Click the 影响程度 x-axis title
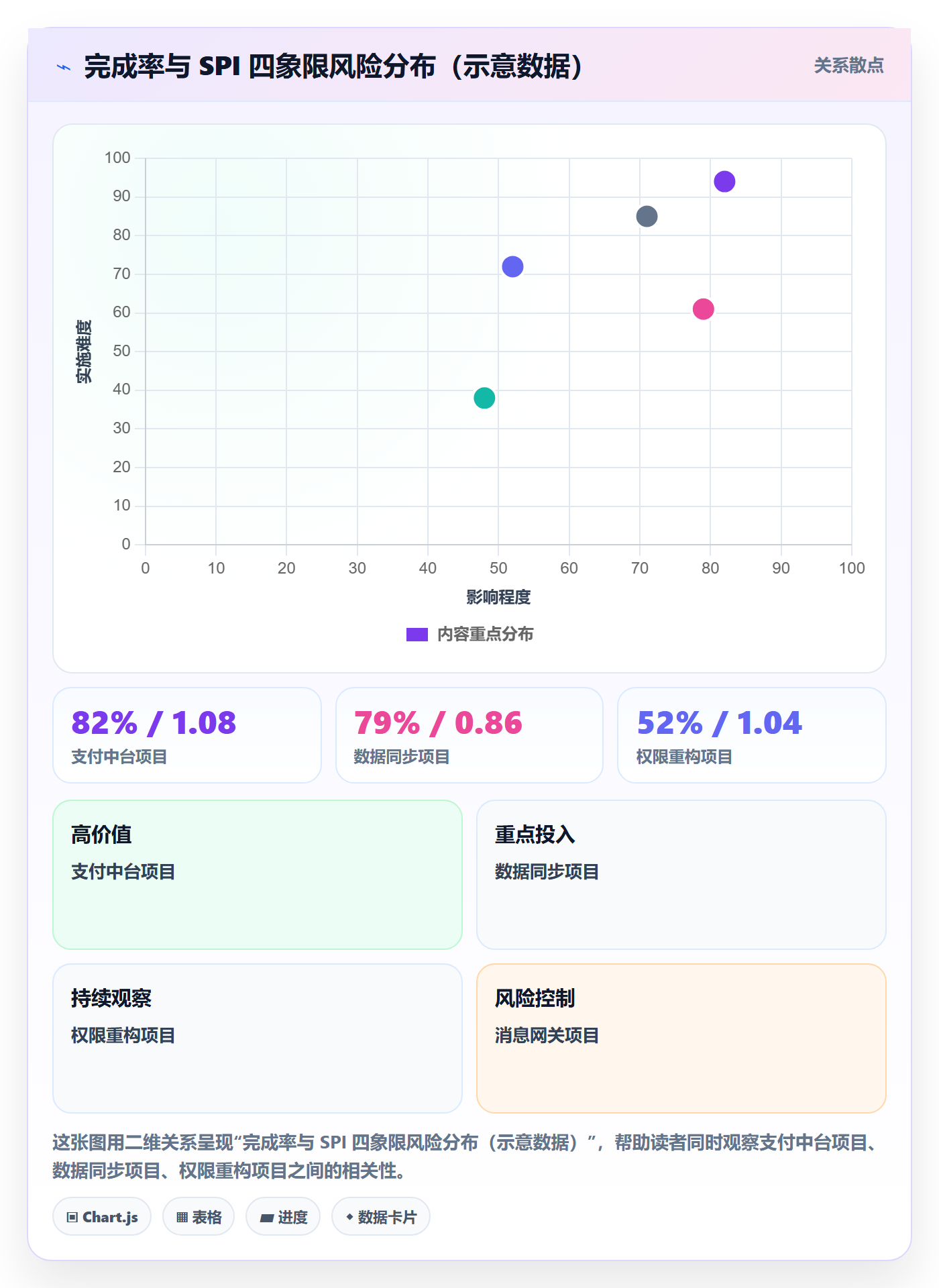The image size is (939, 1288). (498, 597)
